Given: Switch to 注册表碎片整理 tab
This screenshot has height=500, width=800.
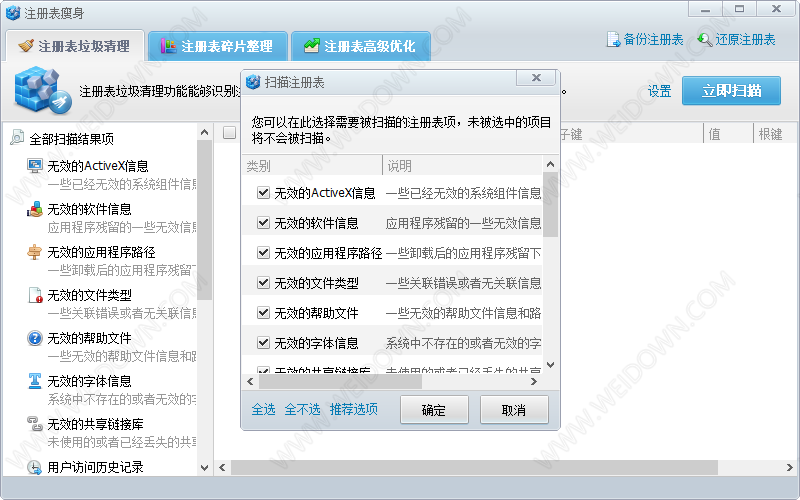Looking at the screenshot, I should [x=218, y=46].
